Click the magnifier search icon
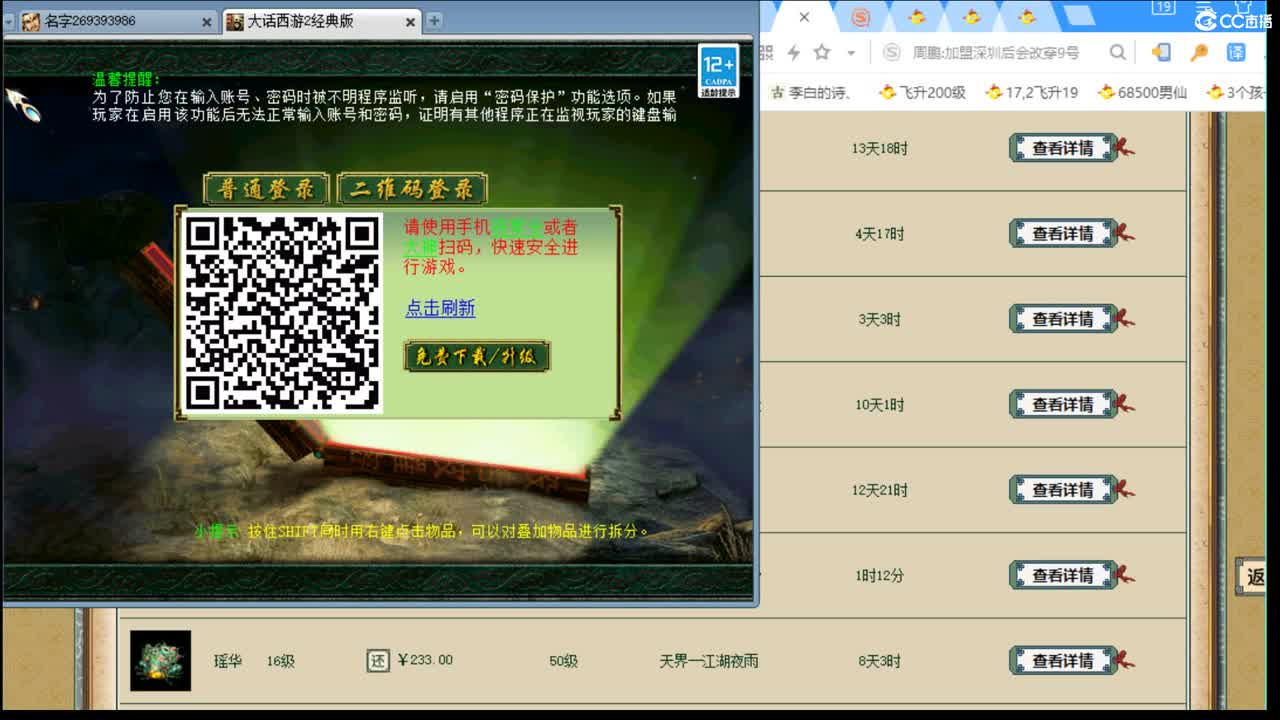The image size is (1280, 720). [1118, 52]
